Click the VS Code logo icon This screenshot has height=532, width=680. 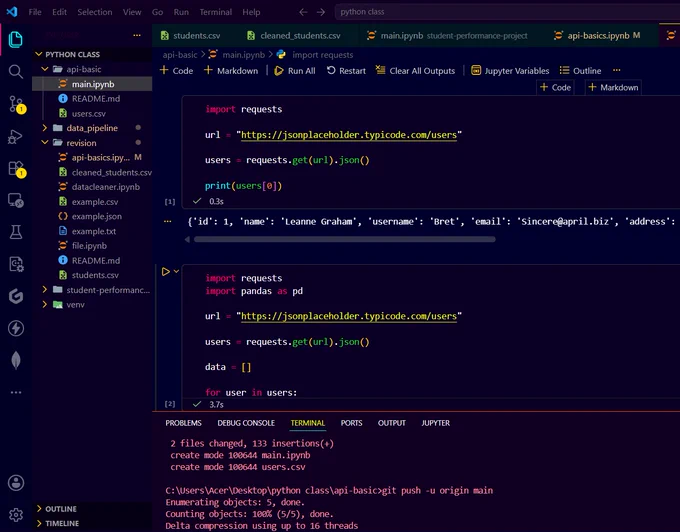(12, 12)
